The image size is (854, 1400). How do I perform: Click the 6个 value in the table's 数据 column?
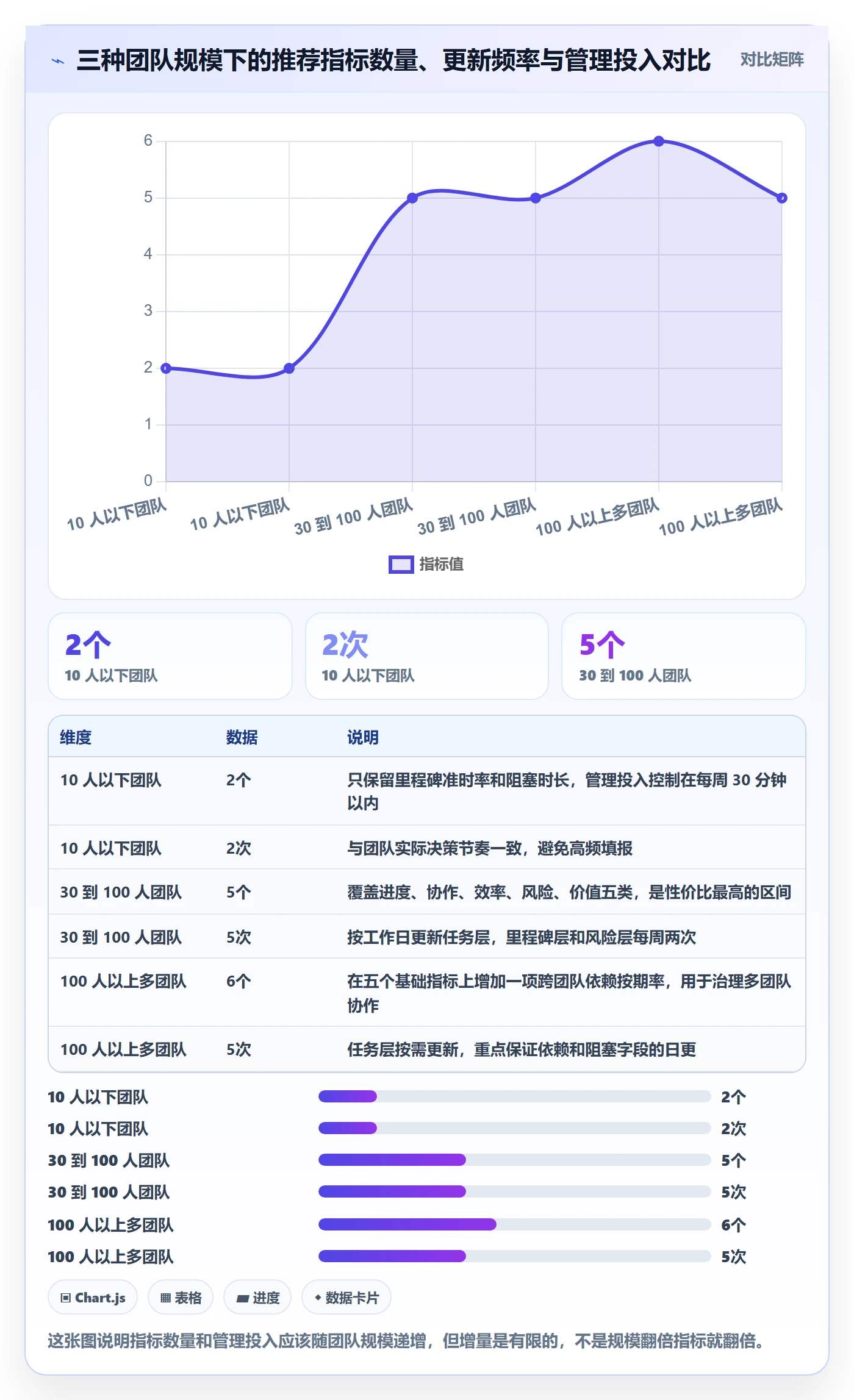tap(239, 981)
